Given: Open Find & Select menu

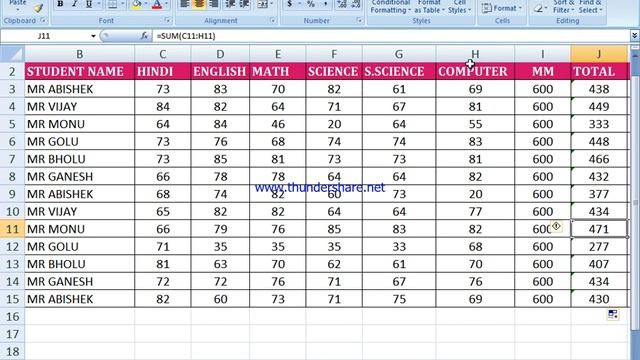Looking at the screenshot, I should pos(590,7).
